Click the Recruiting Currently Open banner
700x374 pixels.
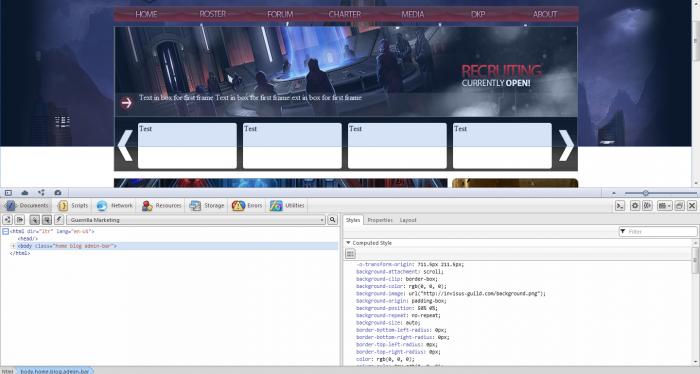[501, 76]
